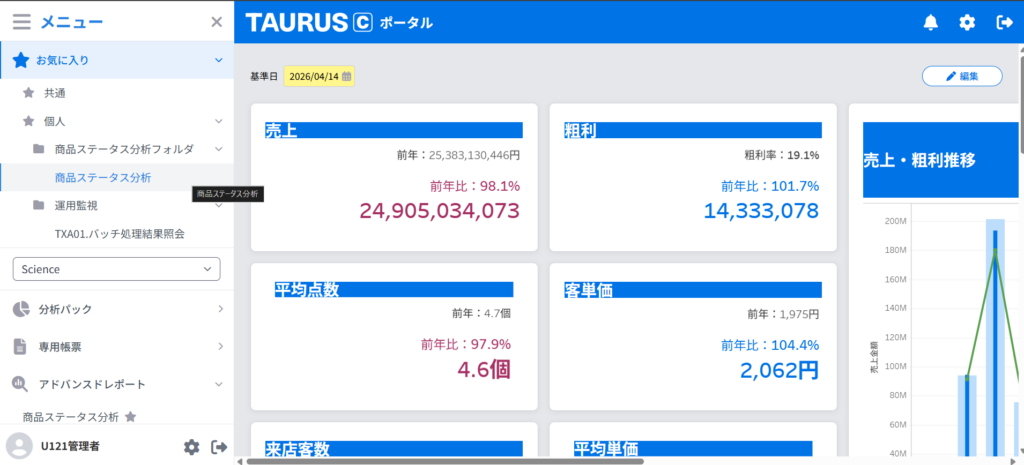1024x465 pixels.
Task: Open the calendar icon in date field
Action: pyautogui.click(x=347, y=76)
